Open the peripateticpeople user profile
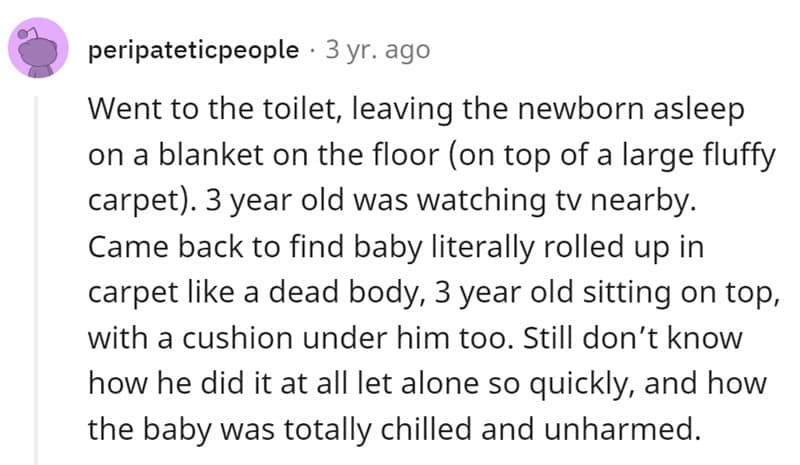The height and width of the screenshot is (465, 800). [x=193, y=49]
